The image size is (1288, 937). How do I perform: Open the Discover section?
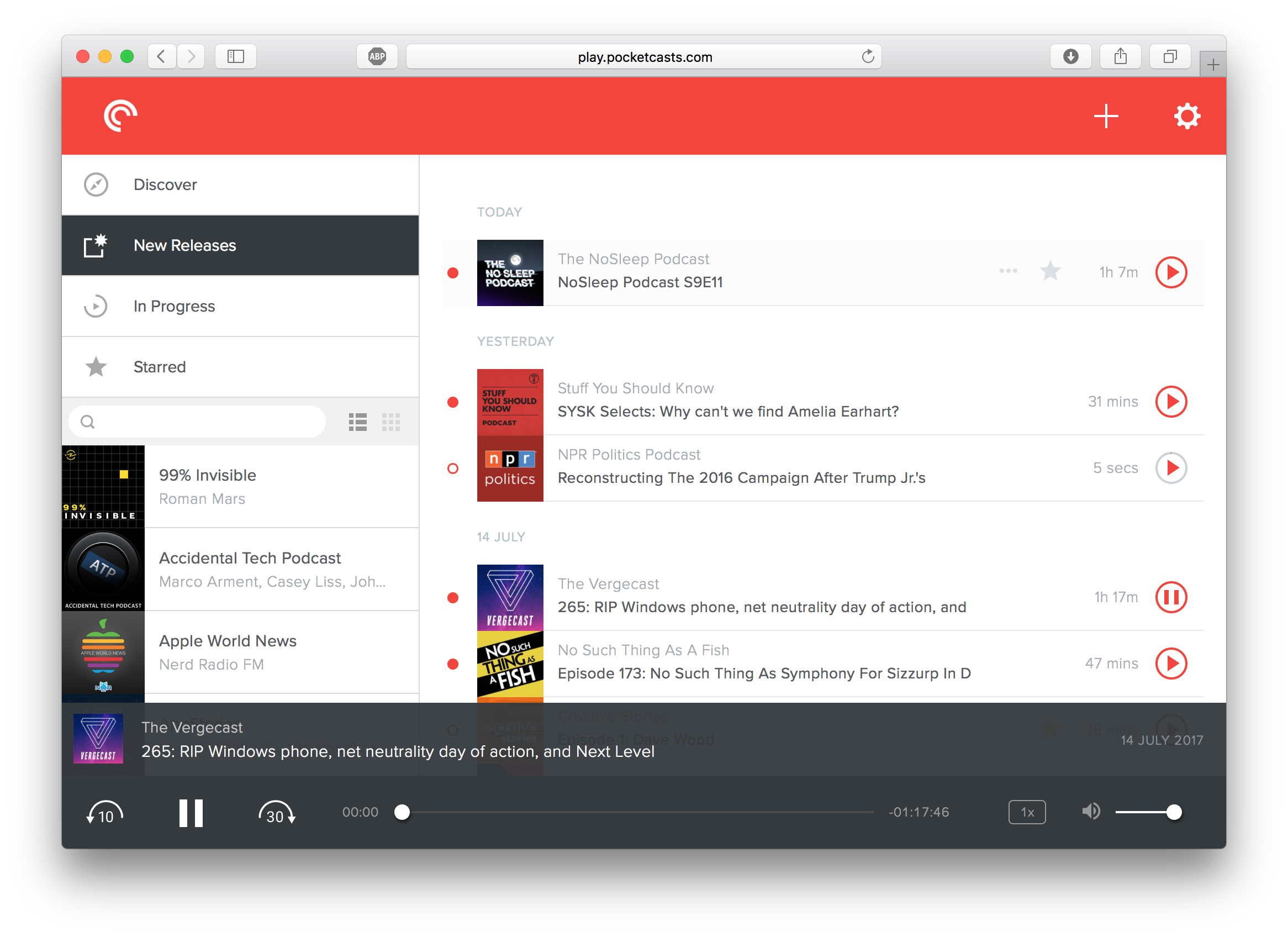(240, 185)
